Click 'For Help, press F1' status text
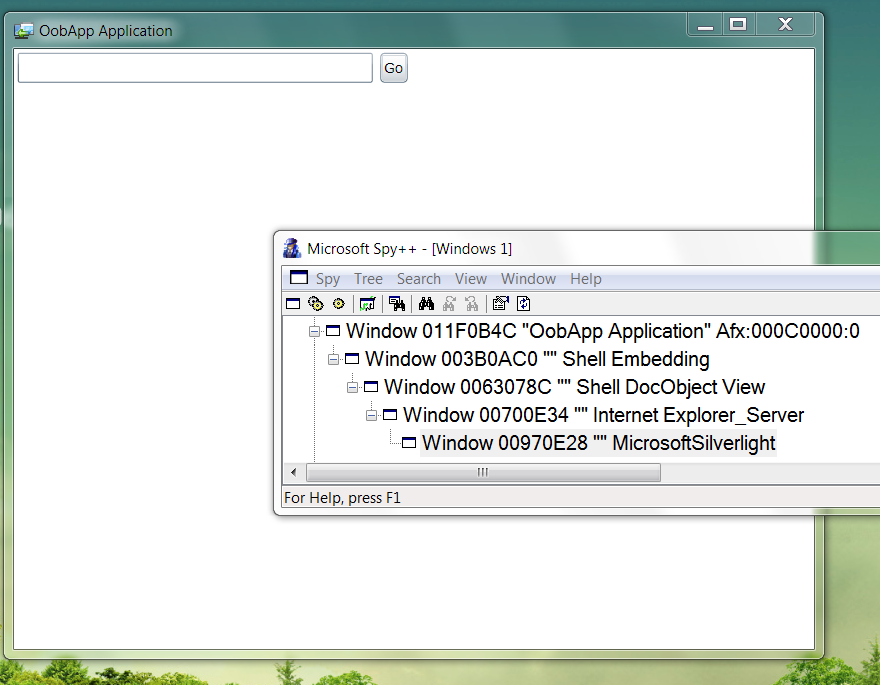Screen dimensions: 880x685 point(342,498)
